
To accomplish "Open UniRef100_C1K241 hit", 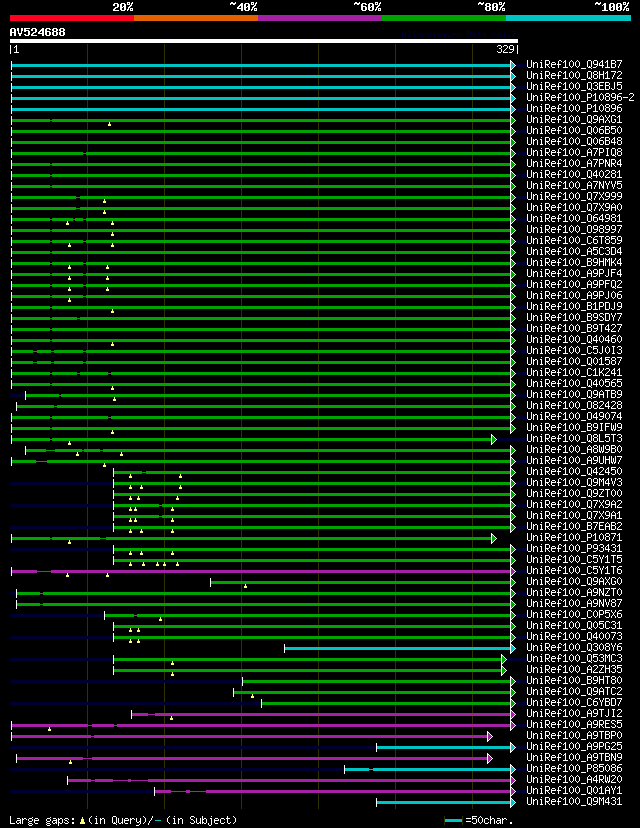I will pos(574,372).
